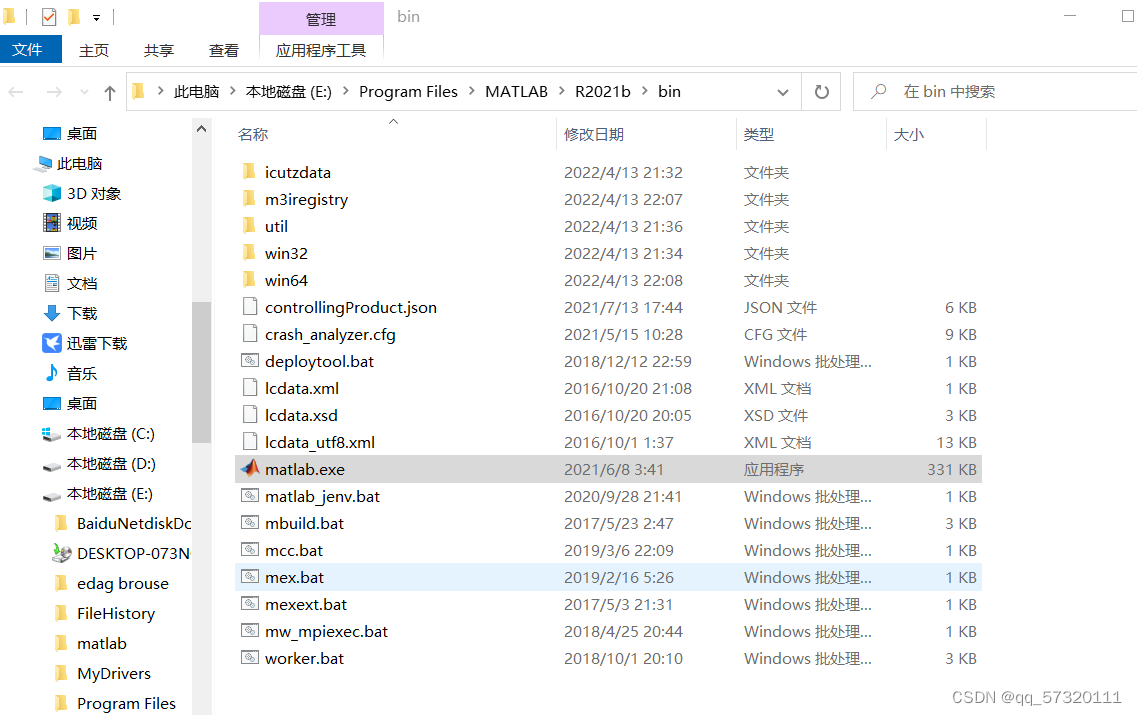Screen dimensions: 1137x715
Task: Click the sidebar scroll up arrow
Action: tap(202, 129)
